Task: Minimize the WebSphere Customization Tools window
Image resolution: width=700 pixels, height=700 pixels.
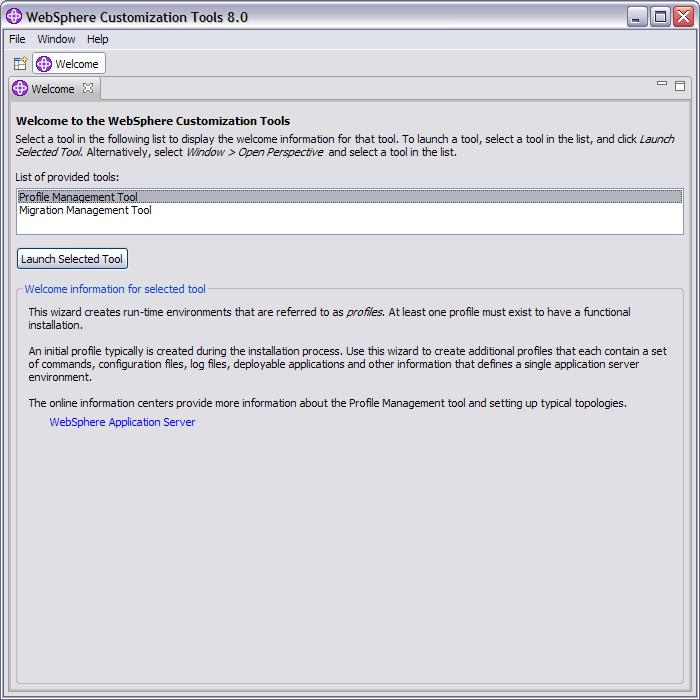Action: (637, 17)
